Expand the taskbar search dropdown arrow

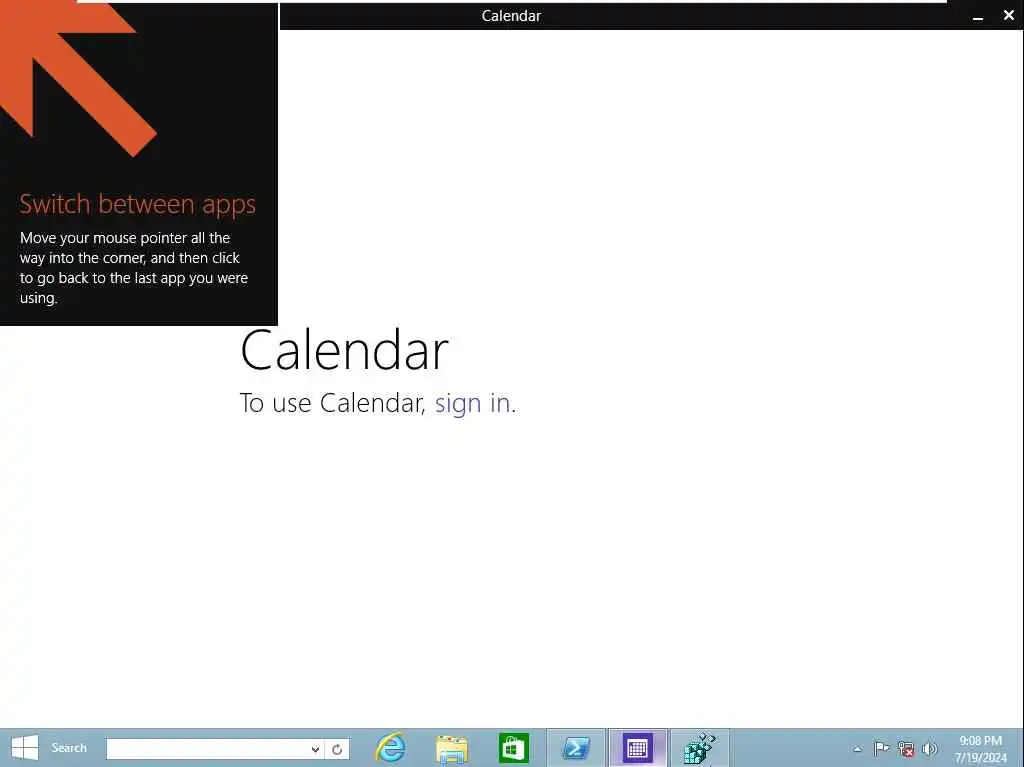coord(315,749)
